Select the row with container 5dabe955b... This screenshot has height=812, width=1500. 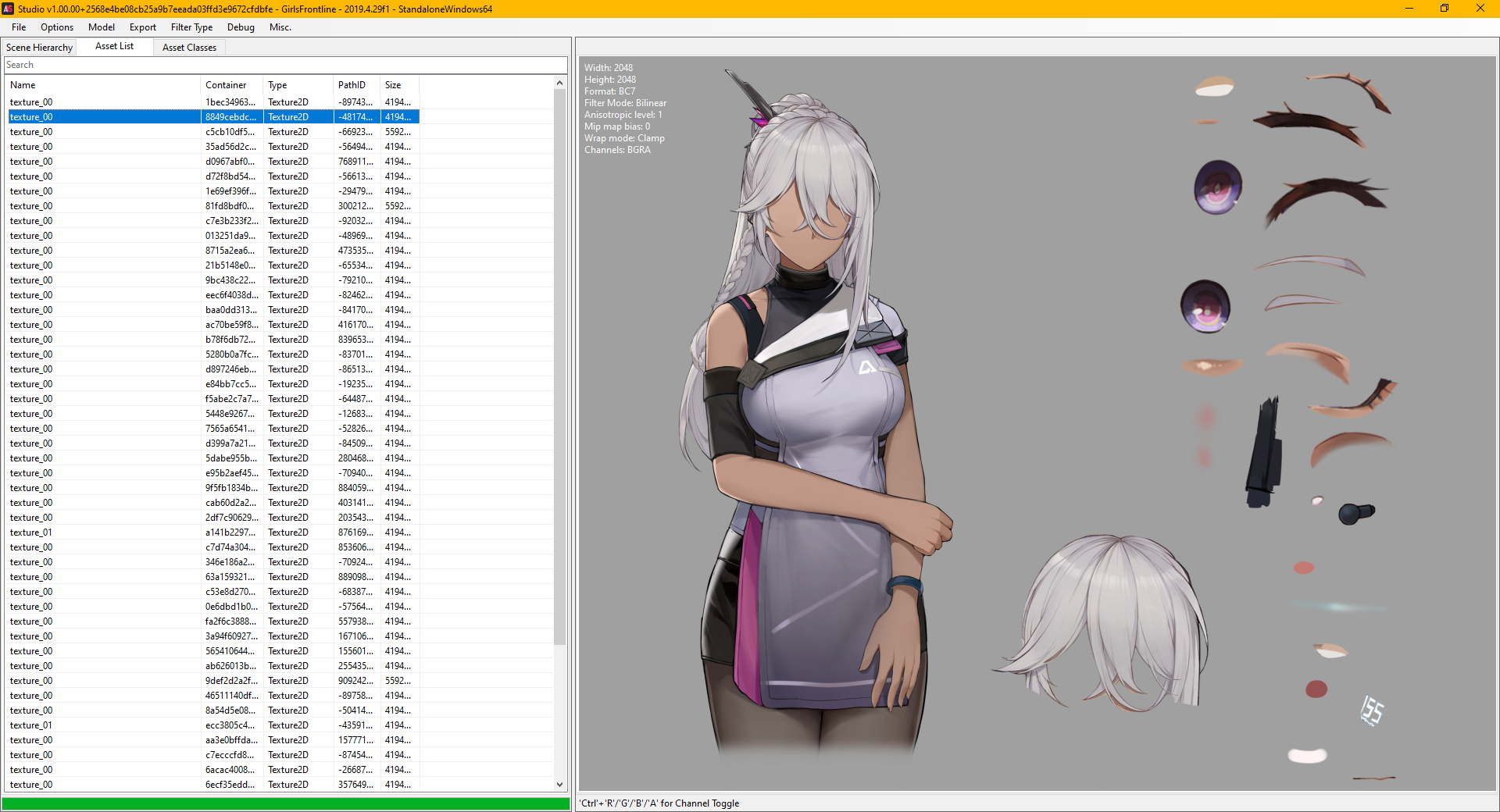point(213,458)
